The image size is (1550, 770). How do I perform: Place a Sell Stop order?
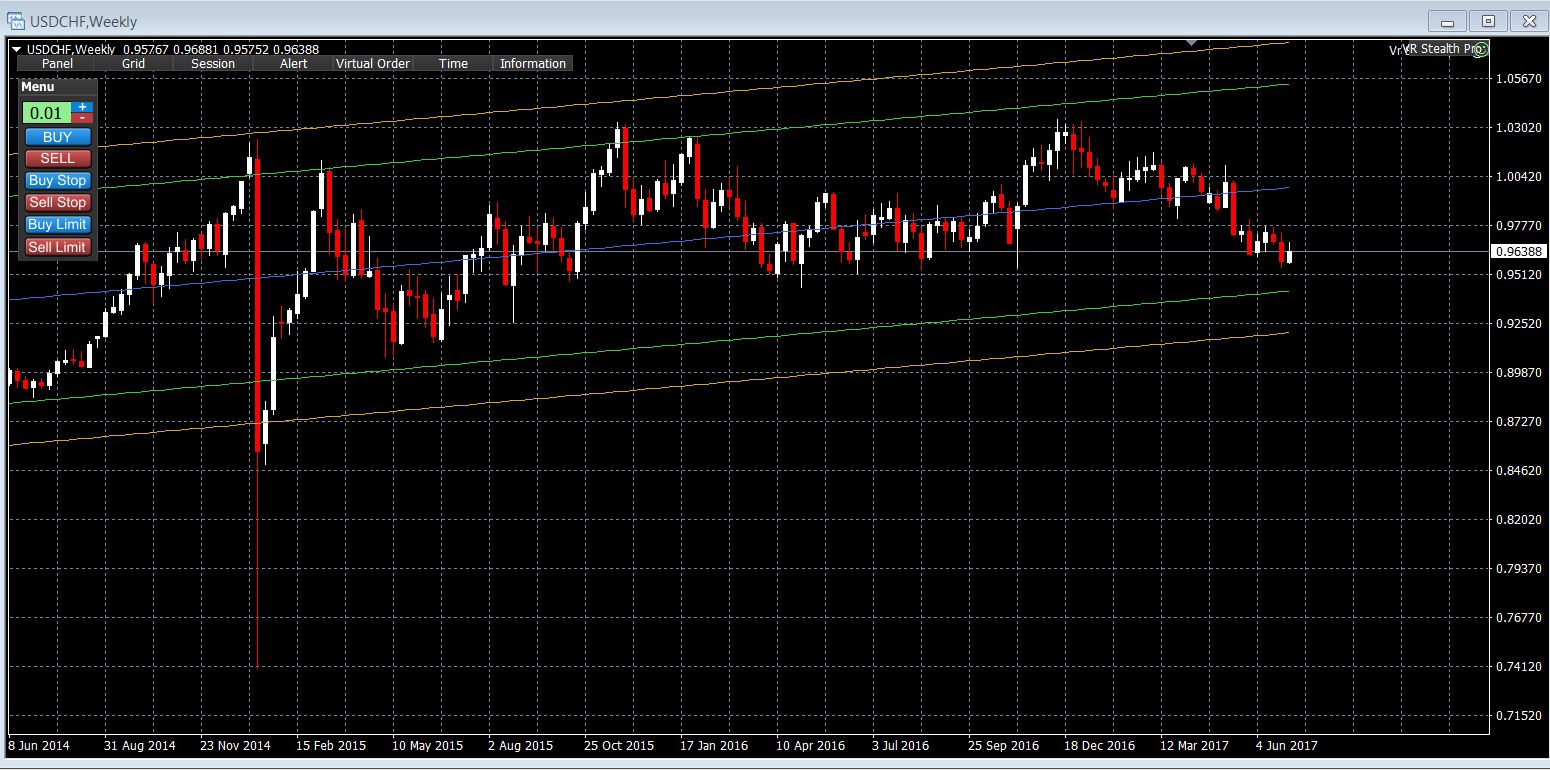tap(58, 203)
